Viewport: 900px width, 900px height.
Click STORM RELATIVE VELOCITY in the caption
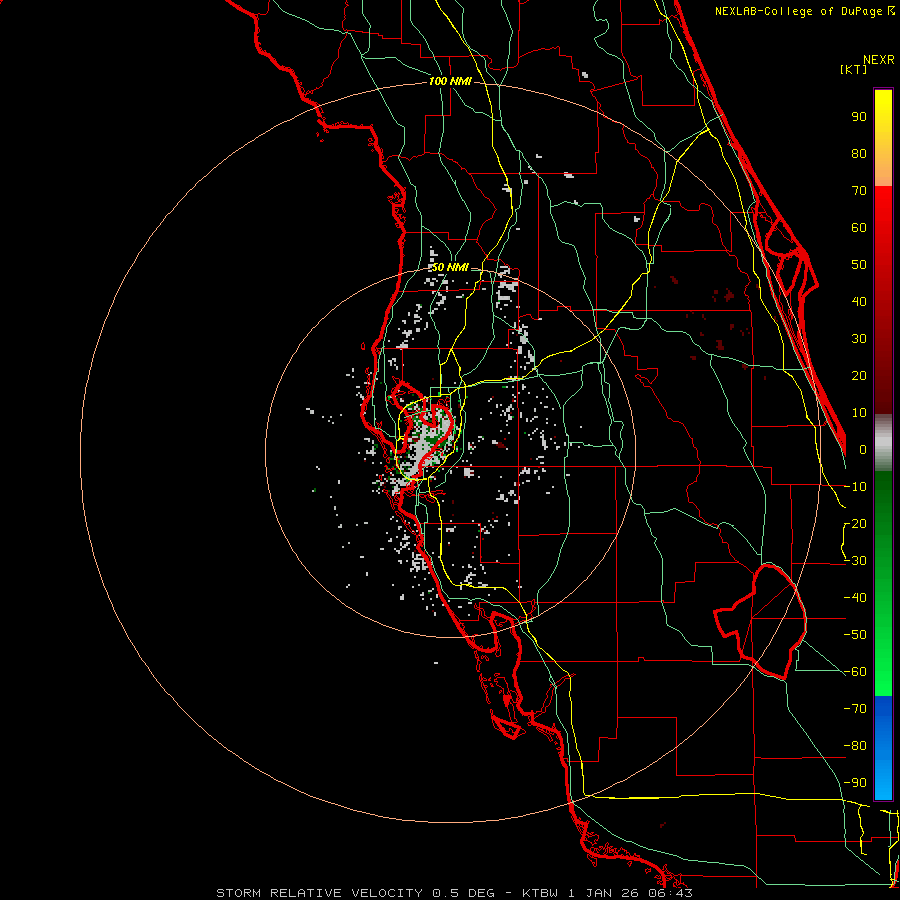[x=320, y=893]
